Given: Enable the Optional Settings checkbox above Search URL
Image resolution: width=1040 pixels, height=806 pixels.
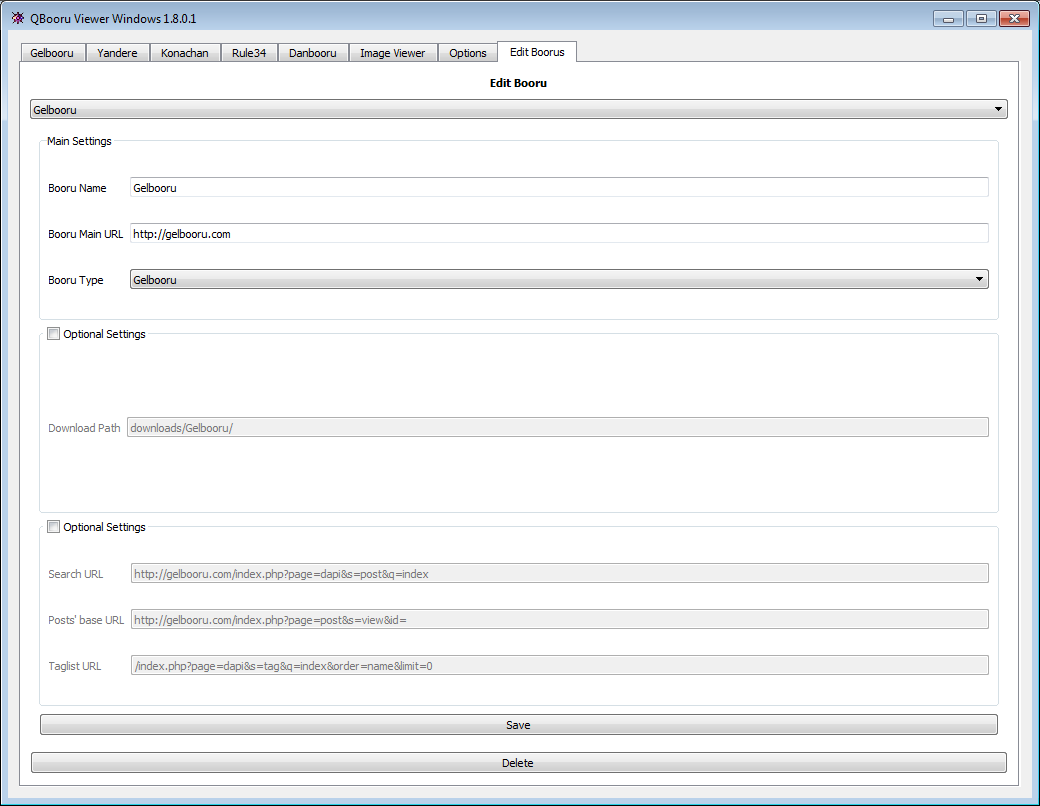Looking at the screenshot, I should click(x=54, y=527).
